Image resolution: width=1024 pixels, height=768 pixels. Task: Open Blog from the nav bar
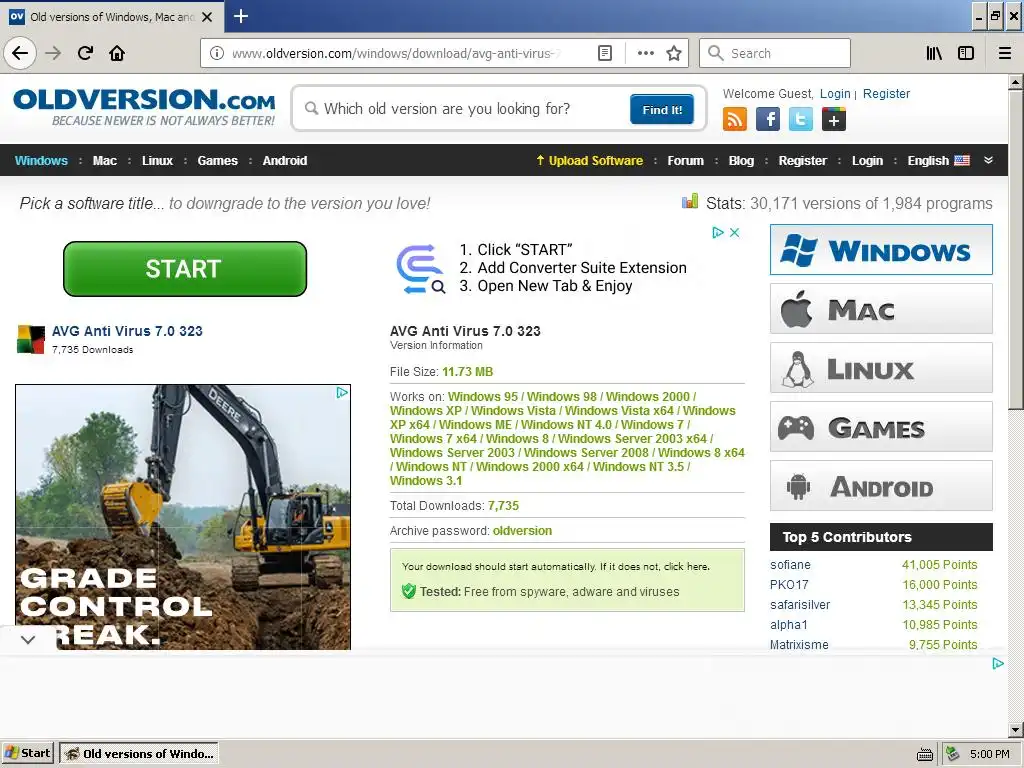[741, 161]
